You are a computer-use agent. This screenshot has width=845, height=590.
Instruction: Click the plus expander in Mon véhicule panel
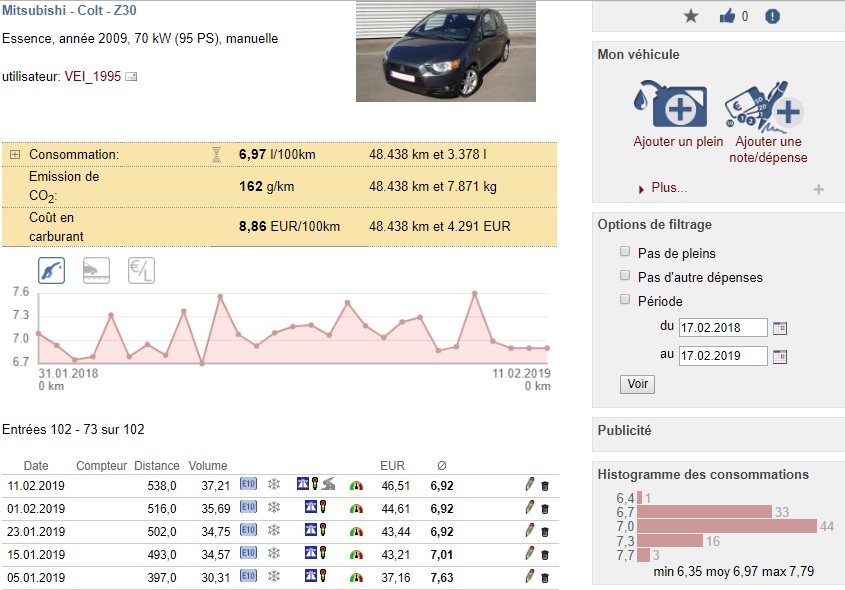819,189
